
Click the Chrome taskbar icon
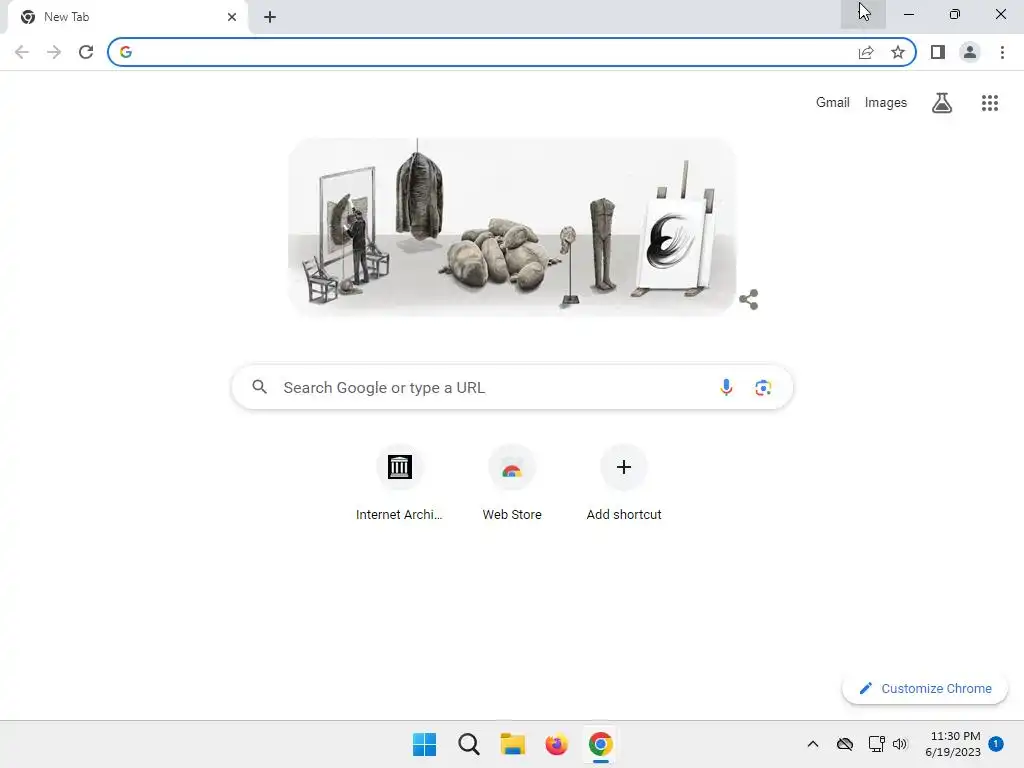(600, 744)
